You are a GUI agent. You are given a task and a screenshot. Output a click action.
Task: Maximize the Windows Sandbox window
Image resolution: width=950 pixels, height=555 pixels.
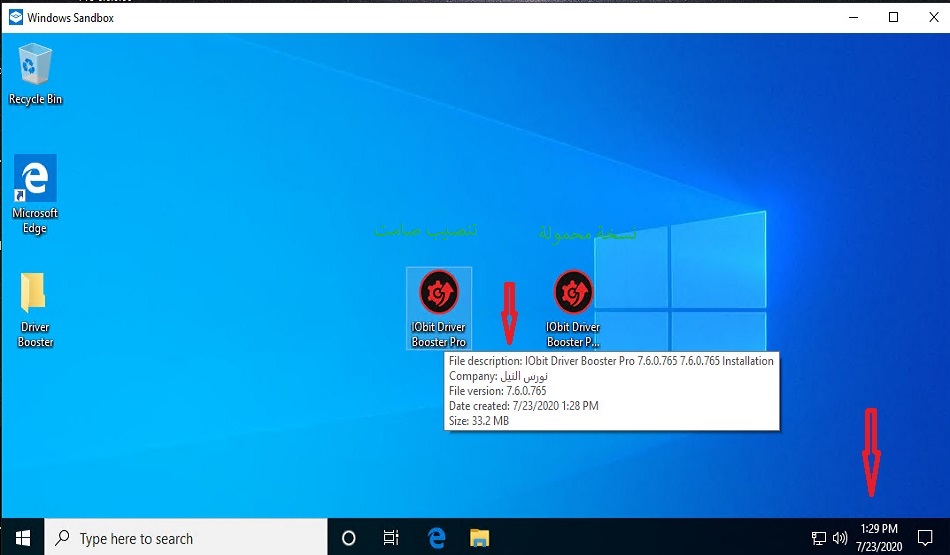click(893, 17)
